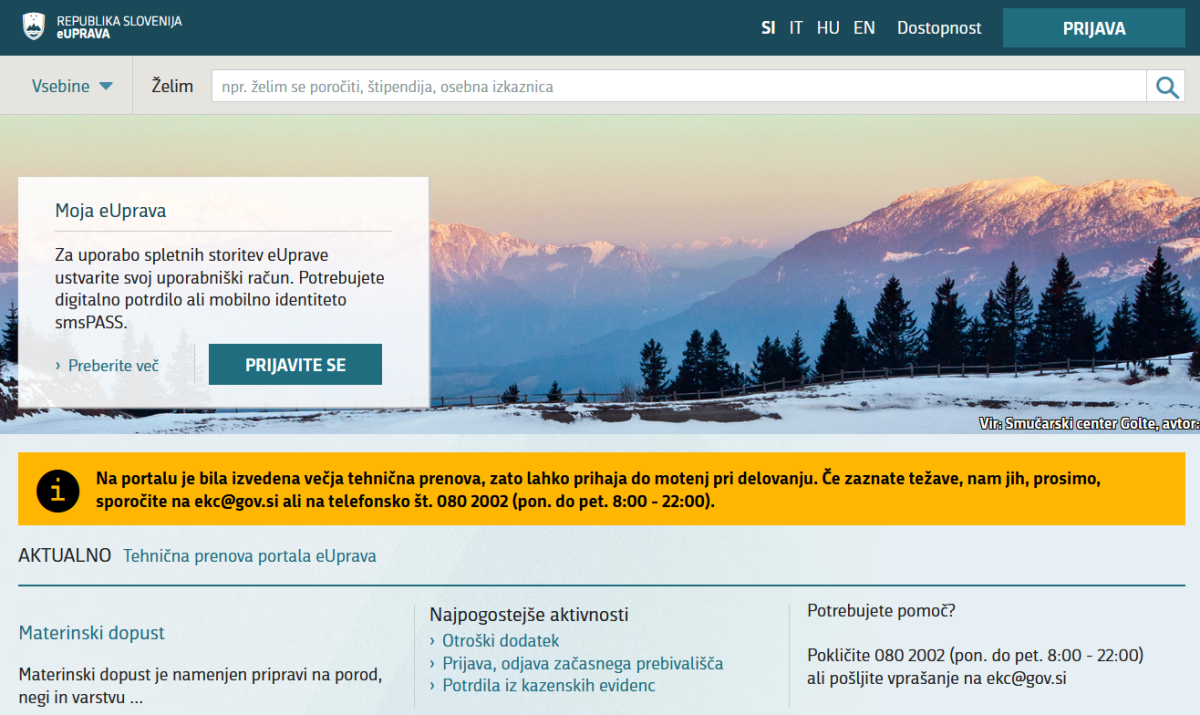Click the REPUBLIKA SLOVENIJA eUPRAVA site title text

point(119,27)
